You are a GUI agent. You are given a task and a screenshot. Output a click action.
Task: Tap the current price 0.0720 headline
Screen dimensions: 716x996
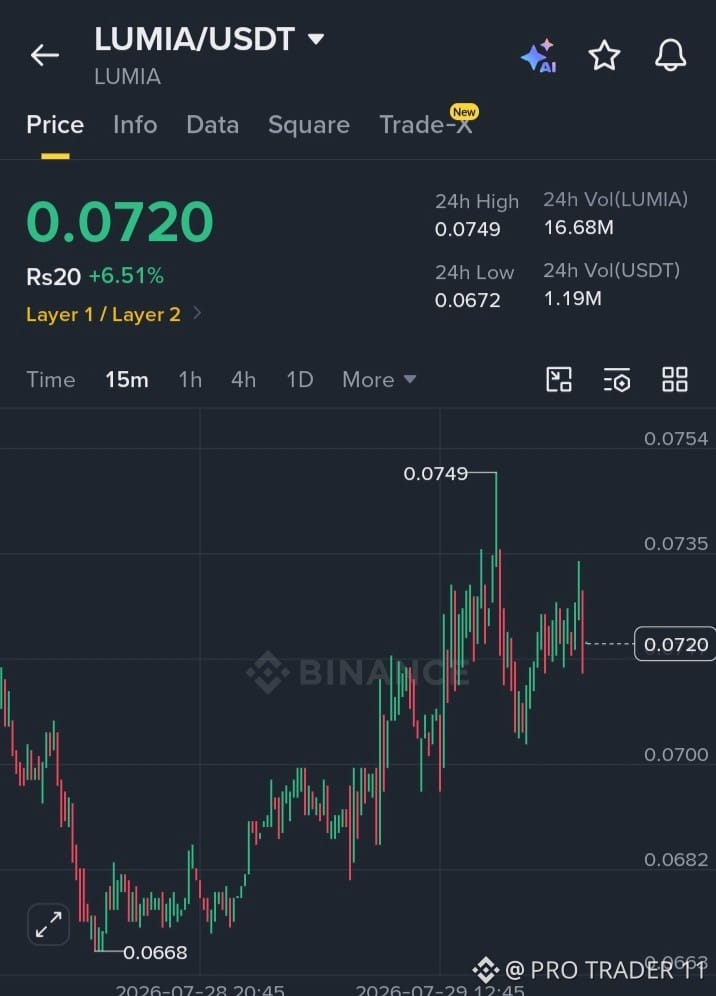120,222
